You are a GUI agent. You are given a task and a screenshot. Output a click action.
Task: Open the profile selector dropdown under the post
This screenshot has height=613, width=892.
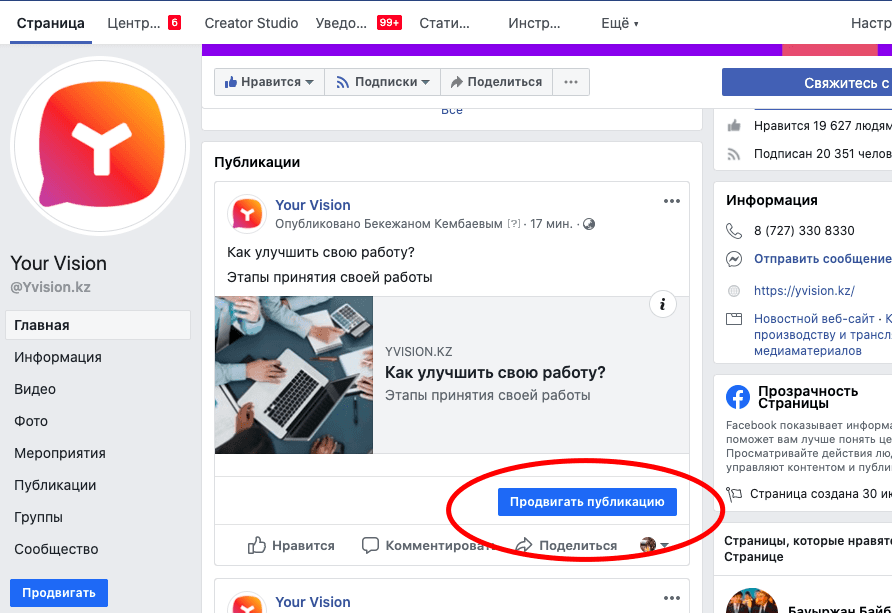pyautogui.click(x=654, y=545)
